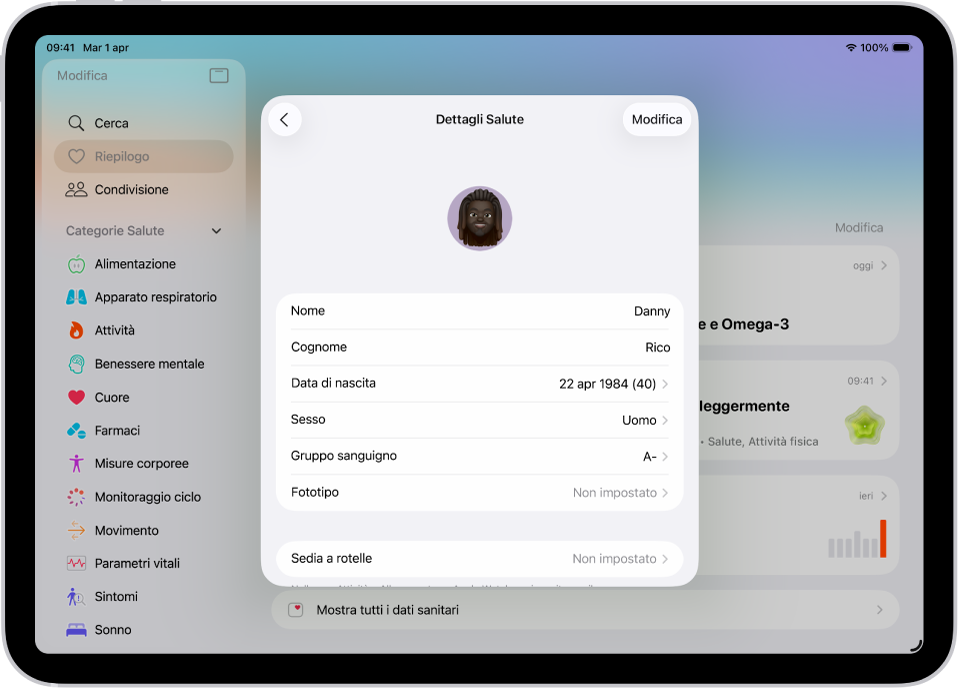Open chevron on Mostra tutti i dati row

tap(879, 610)
